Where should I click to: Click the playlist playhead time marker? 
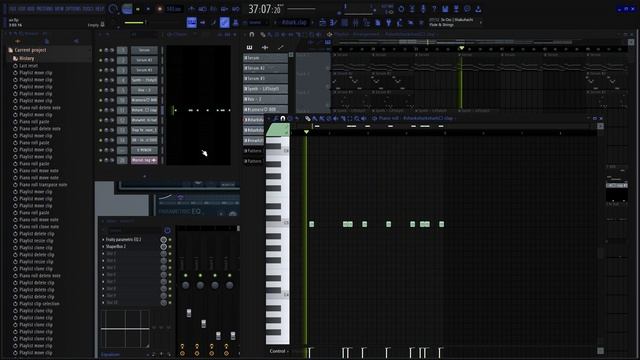pos(461,48)
